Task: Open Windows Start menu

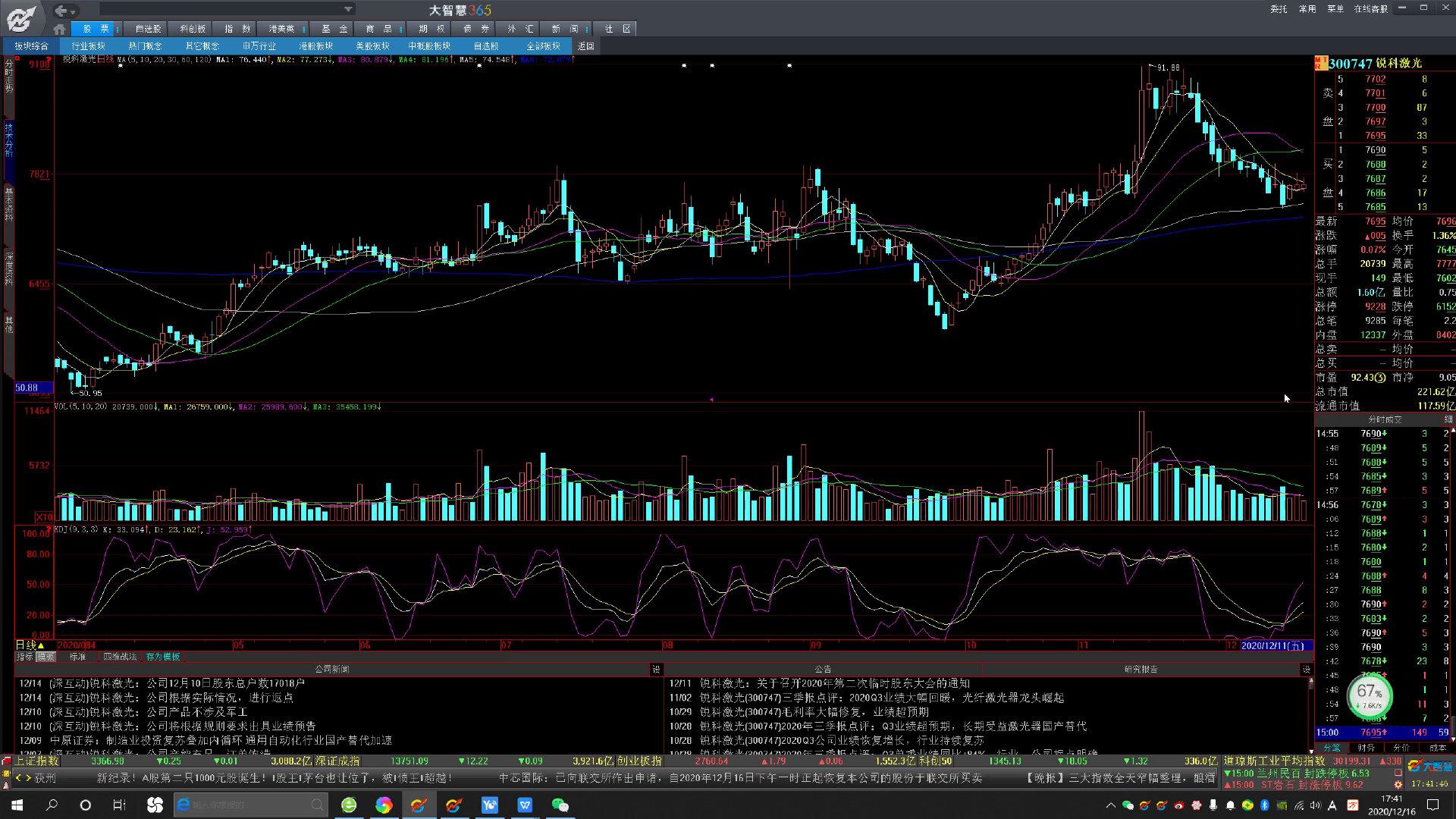Action: [x=17, y=805]
